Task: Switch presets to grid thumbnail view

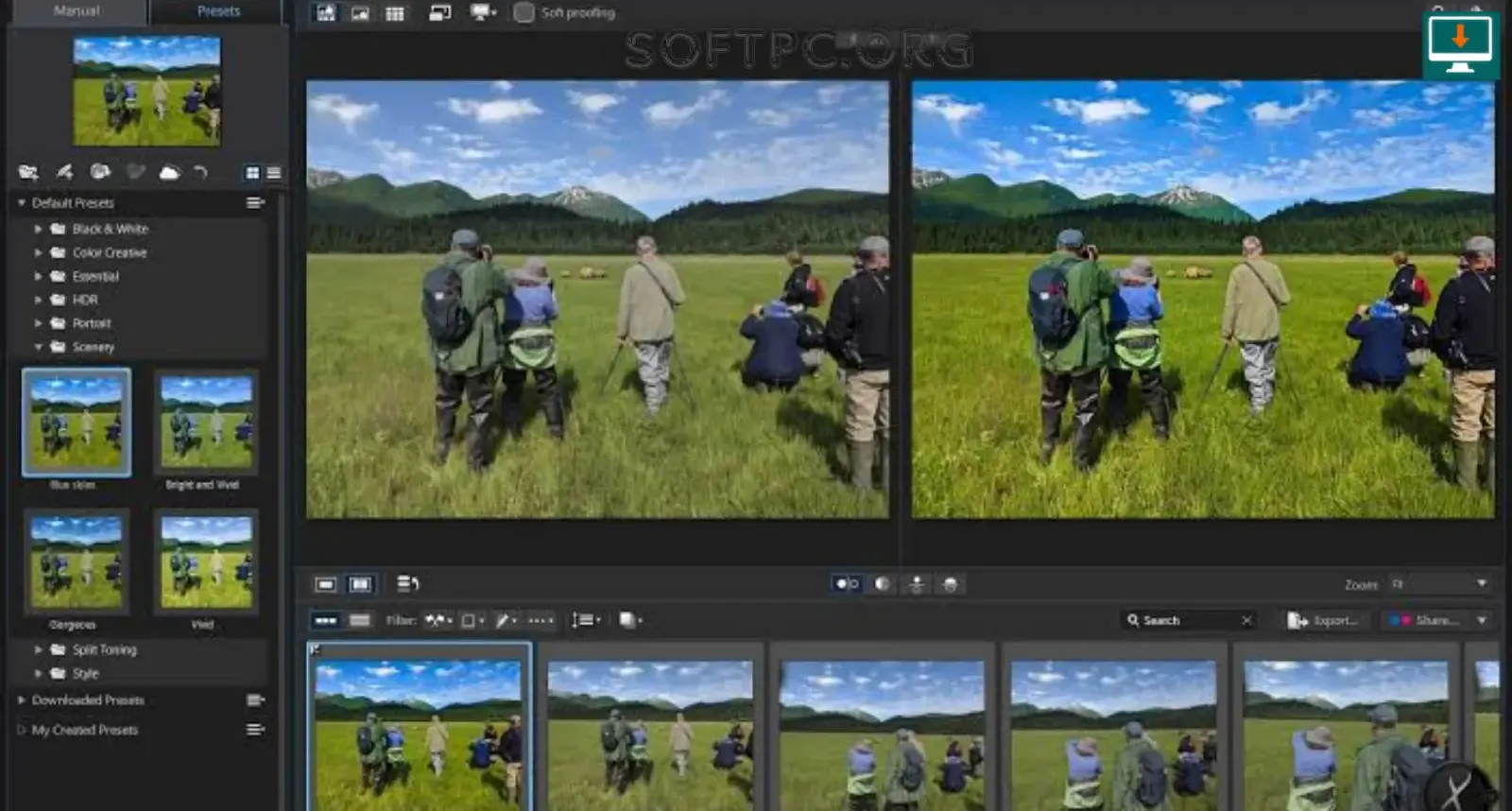Action: click(252, 173)
